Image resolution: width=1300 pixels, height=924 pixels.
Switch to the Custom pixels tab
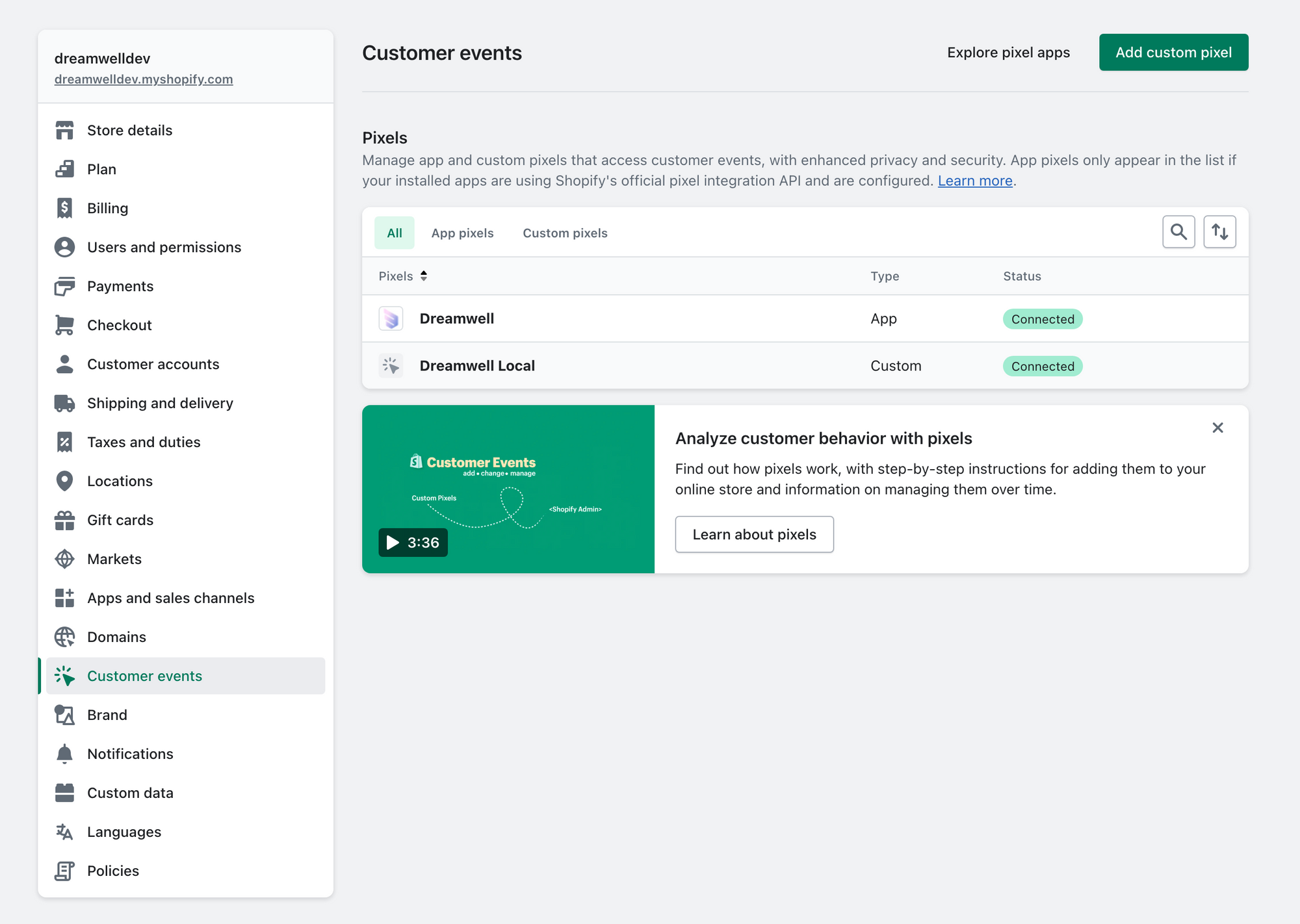(564, 233)
